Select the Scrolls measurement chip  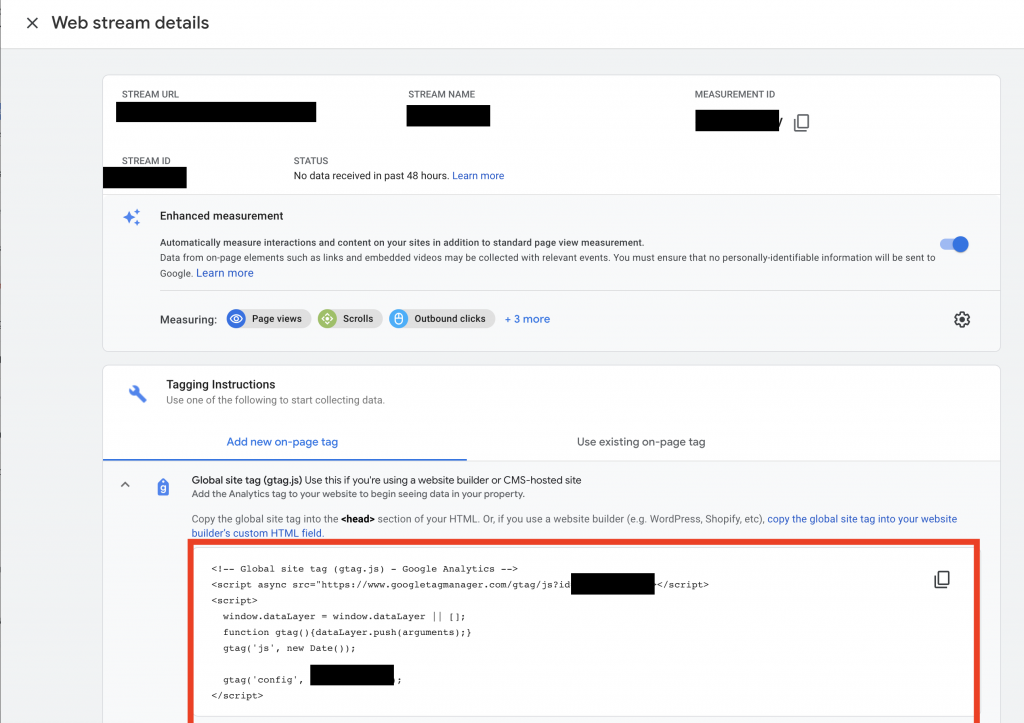[349, 318]
